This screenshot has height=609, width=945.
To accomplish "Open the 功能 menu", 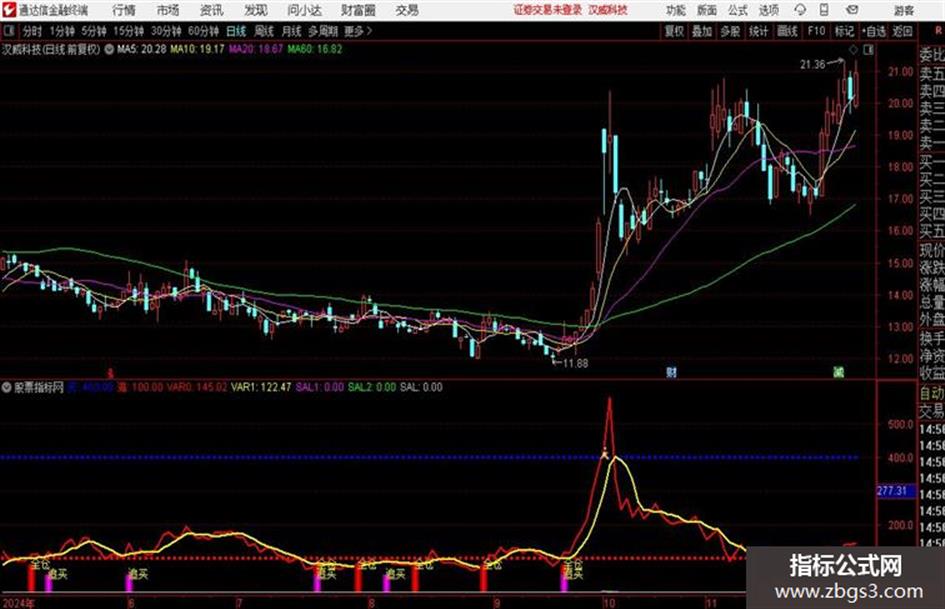I will pyautogui.click(x=676, y=10).
